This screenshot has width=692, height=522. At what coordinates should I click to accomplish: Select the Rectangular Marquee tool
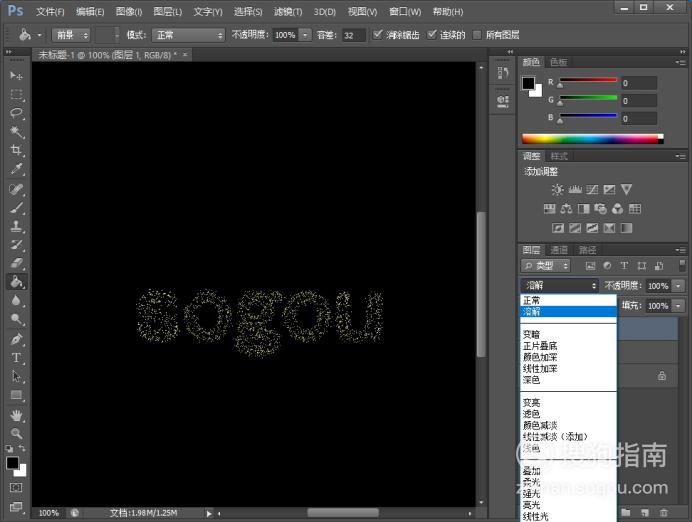coord(16,94)
